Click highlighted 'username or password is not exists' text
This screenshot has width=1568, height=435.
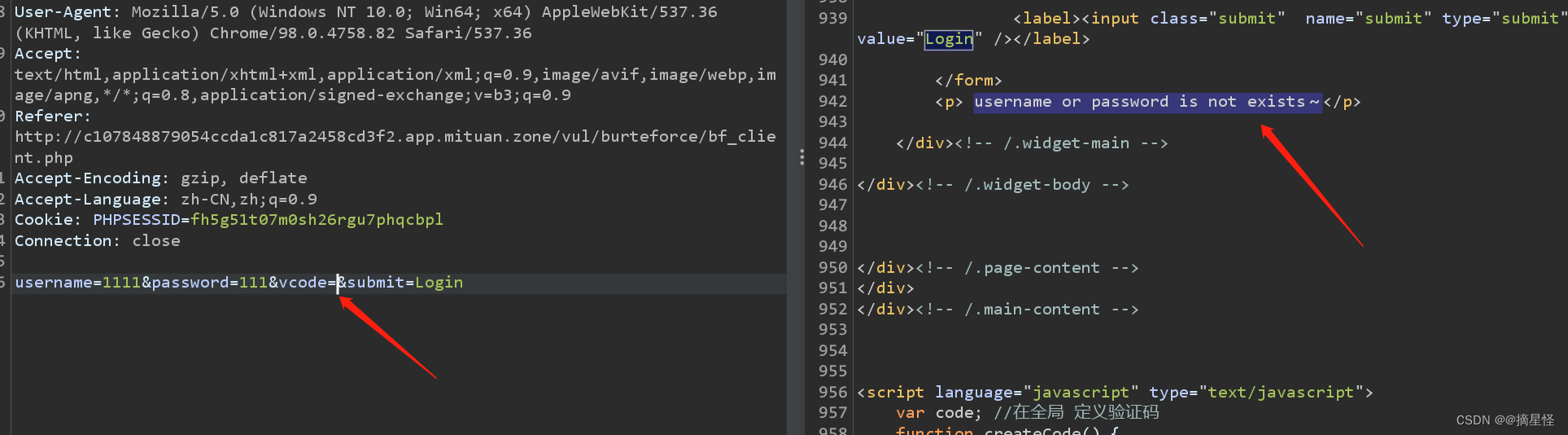1147,102
